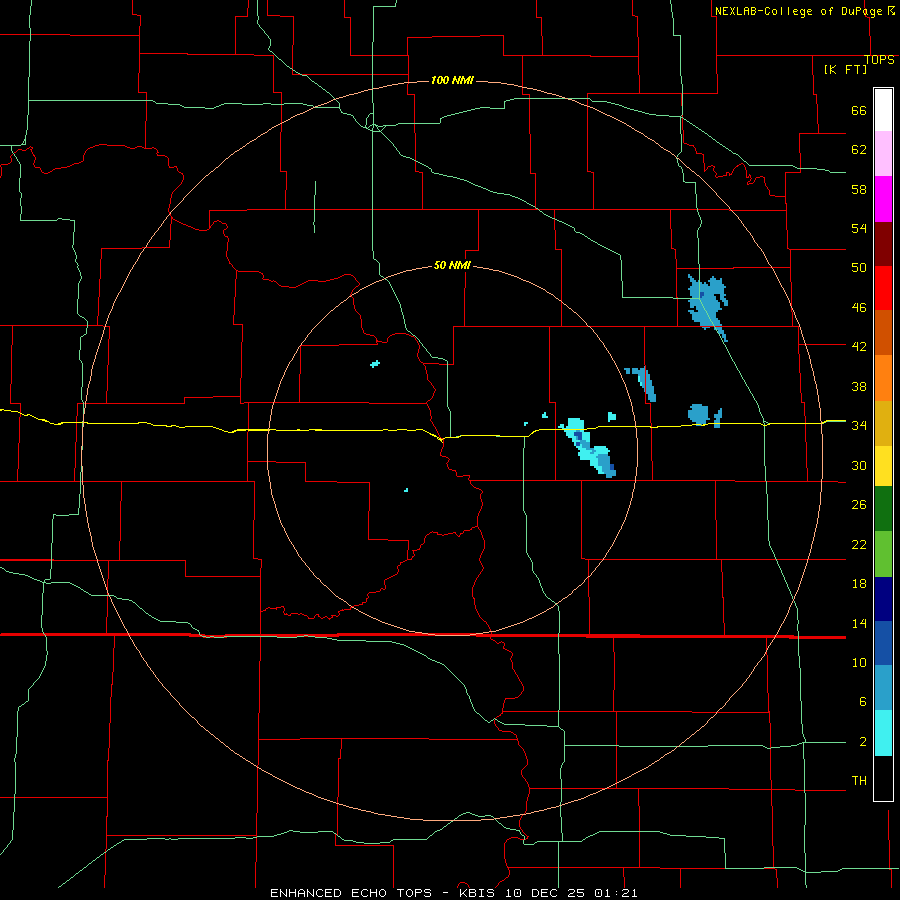Screen dimensions: 900x900
Task: Click the legend value "54"
Action: tap(859, 228)
